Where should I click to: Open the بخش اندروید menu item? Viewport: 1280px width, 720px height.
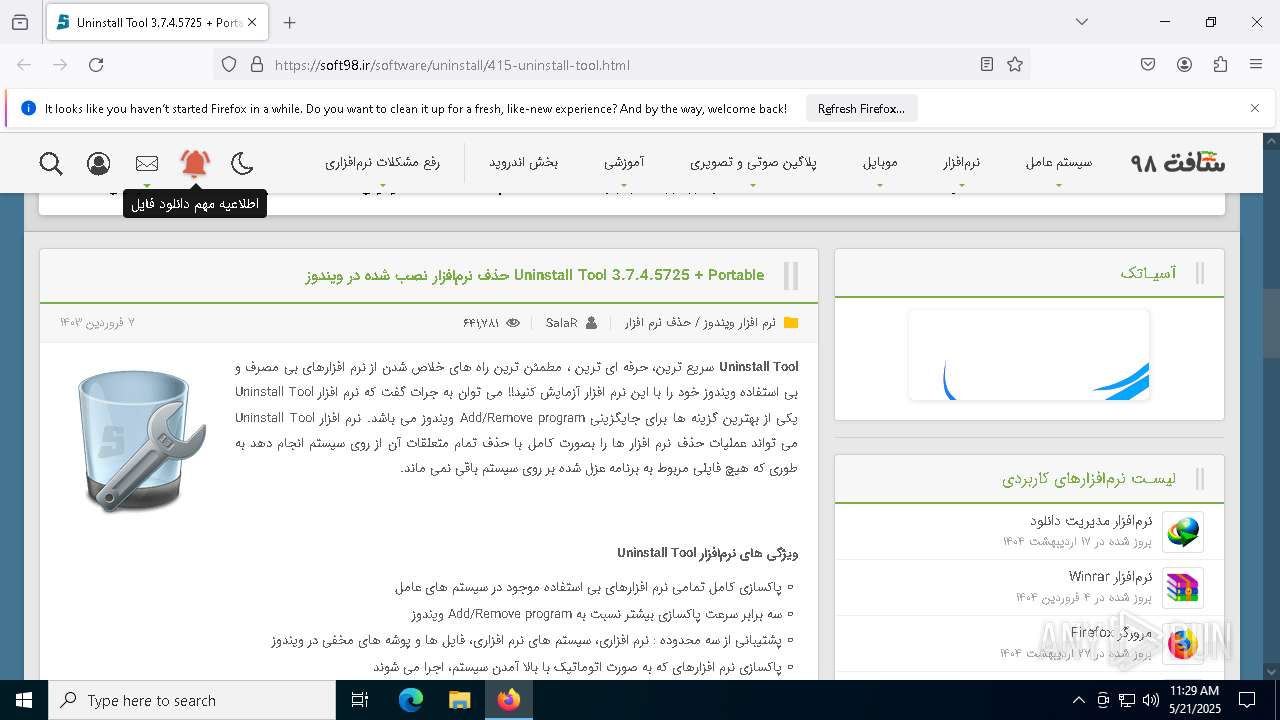tap(523, 162)
